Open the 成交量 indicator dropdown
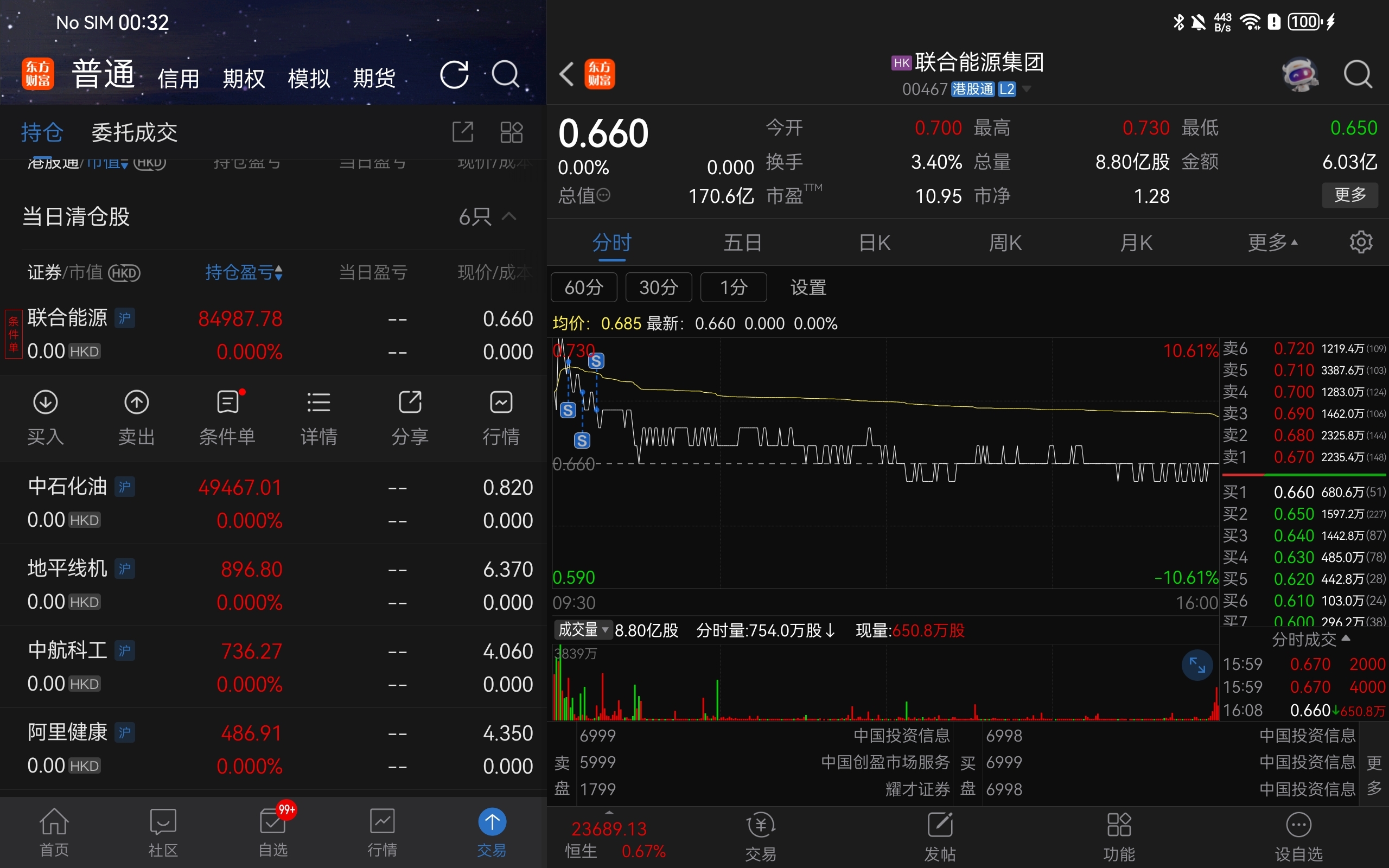Image resolution: width=1389 pixels, height=868 pixels. [583, 630]
